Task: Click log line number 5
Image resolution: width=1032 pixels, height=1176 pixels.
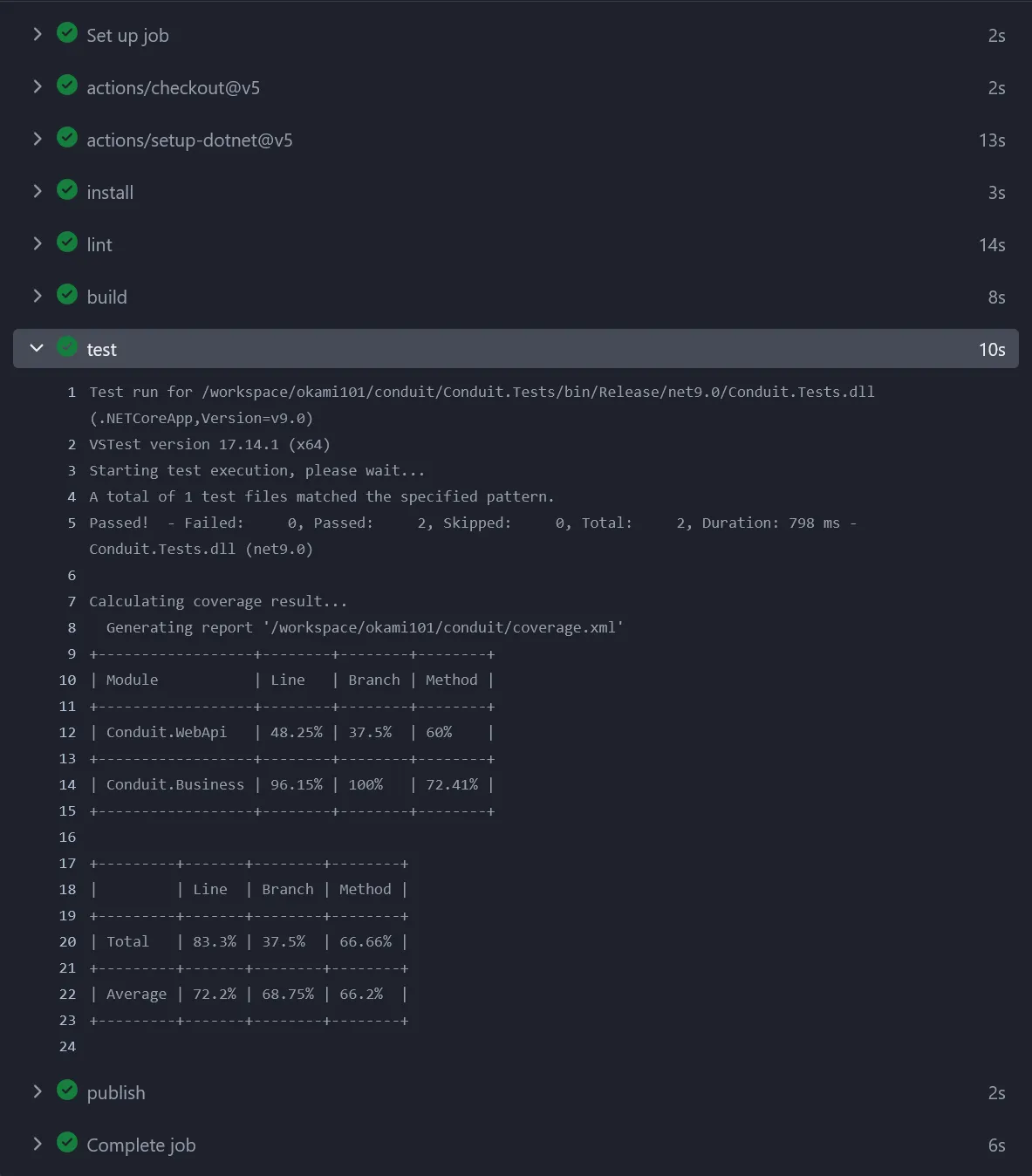Action: (x=72, y=523)
